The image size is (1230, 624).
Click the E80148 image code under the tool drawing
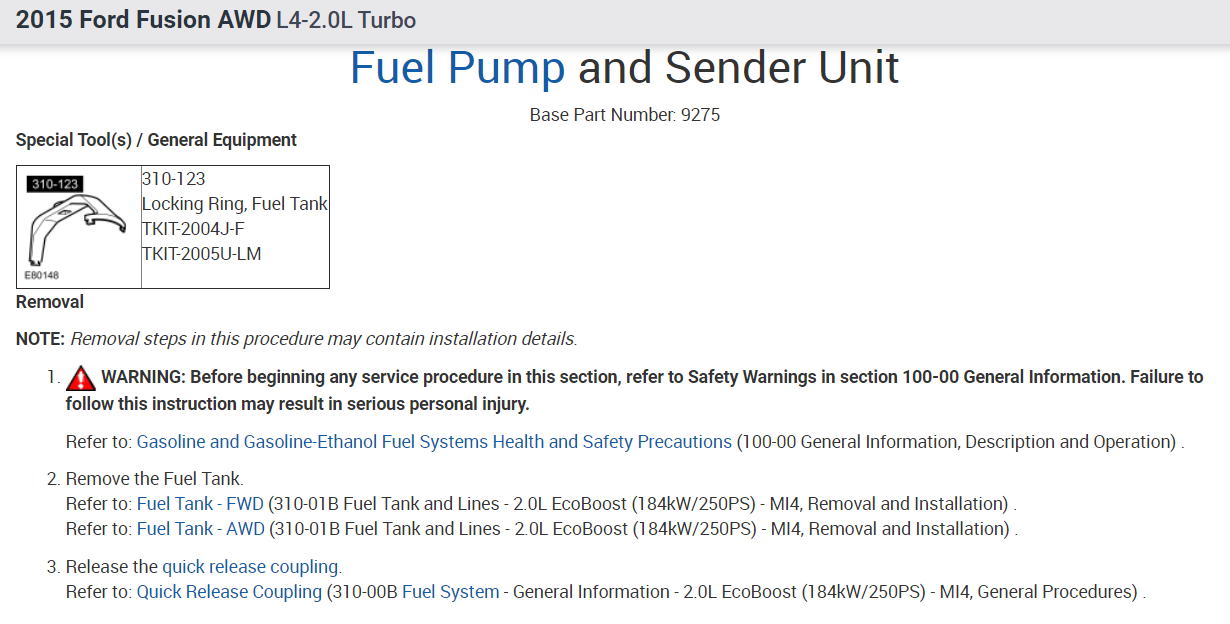41,274
